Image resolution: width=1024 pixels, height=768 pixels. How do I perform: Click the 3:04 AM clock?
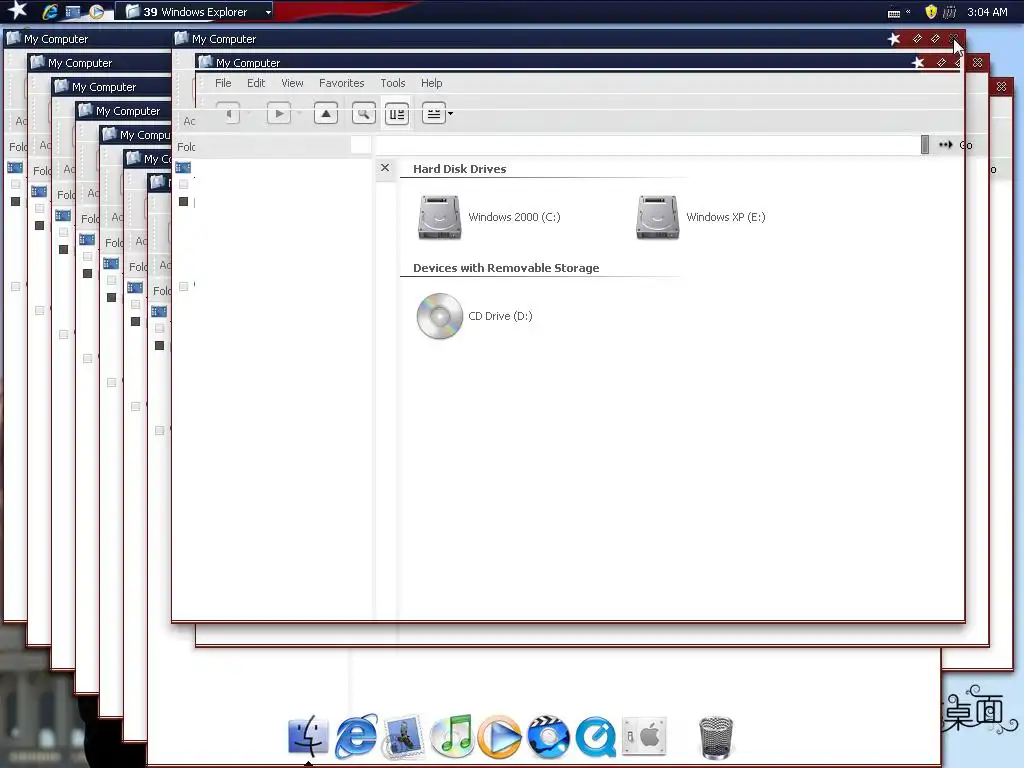[x=987, y=12]
